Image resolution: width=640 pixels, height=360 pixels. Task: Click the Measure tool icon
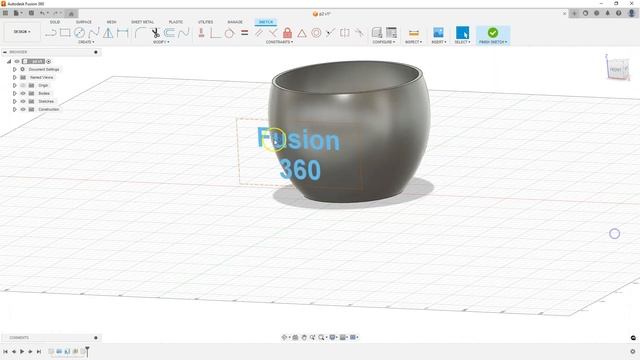click(x=413, y=33)
